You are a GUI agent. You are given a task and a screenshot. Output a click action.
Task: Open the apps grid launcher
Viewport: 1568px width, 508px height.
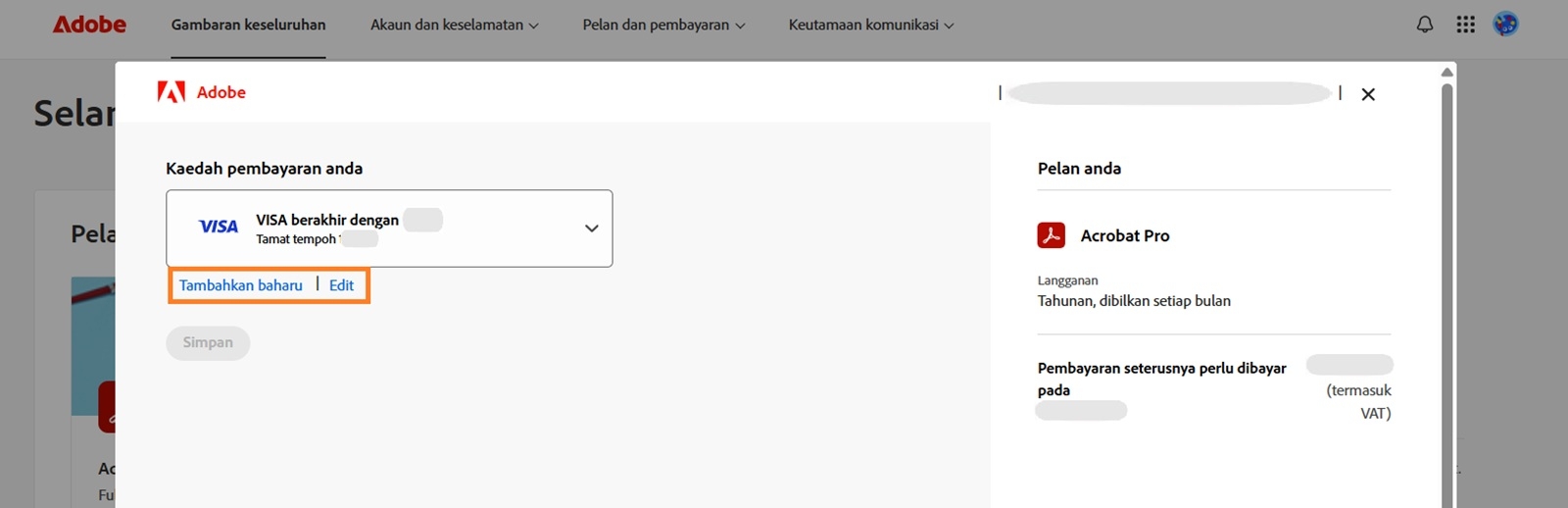click(1465, 25)
